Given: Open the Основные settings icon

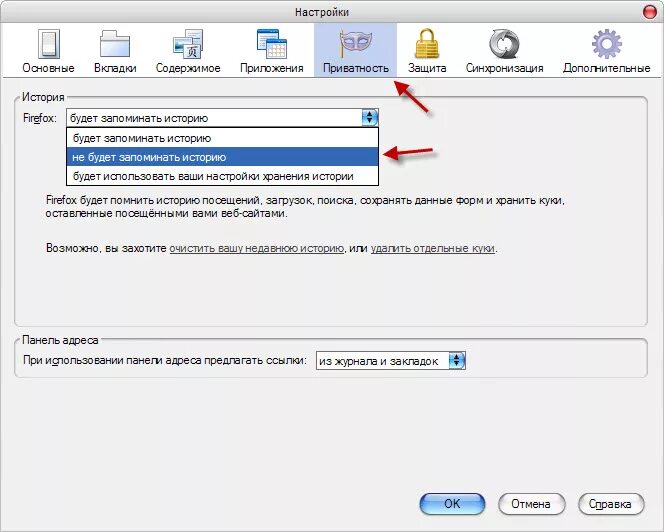Looking at the screenshot, I should tap(49, 44).
